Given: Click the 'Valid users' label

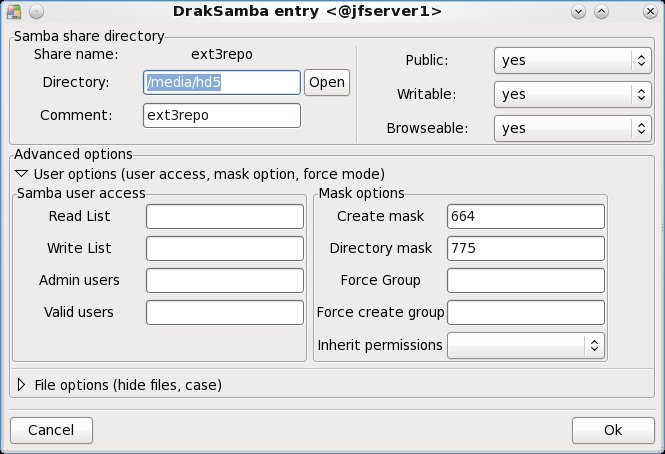Looking at the screenshot, I should 79,313.
